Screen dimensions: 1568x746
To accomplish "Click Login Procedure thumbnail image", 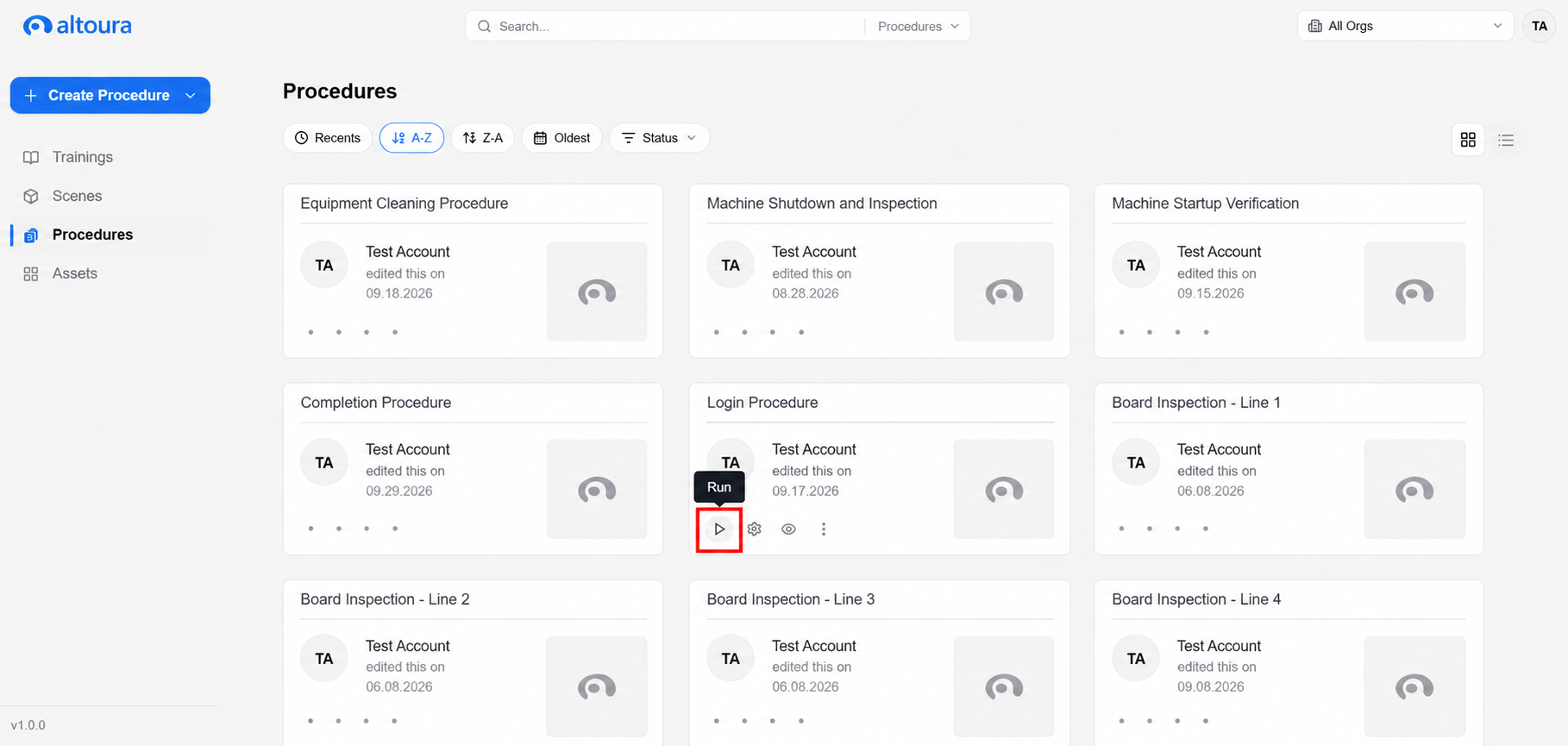I will pyautogui.click(x=1004, y=489).
